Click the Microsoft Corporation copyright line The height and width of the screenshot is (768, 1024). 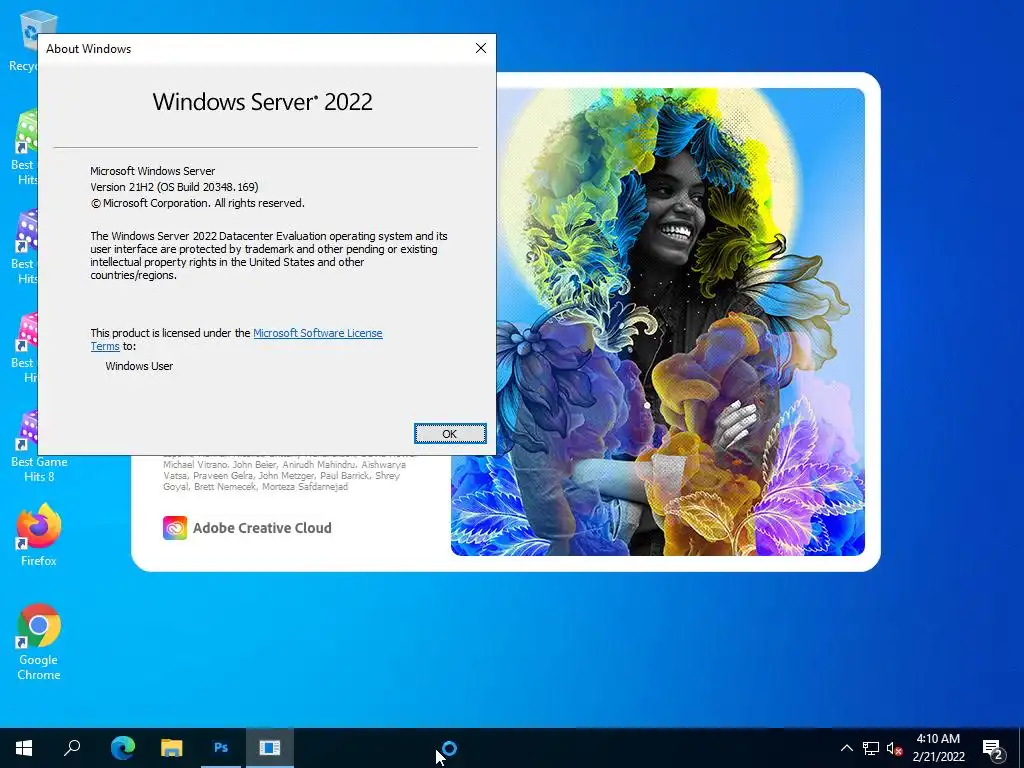pos(197,203)
